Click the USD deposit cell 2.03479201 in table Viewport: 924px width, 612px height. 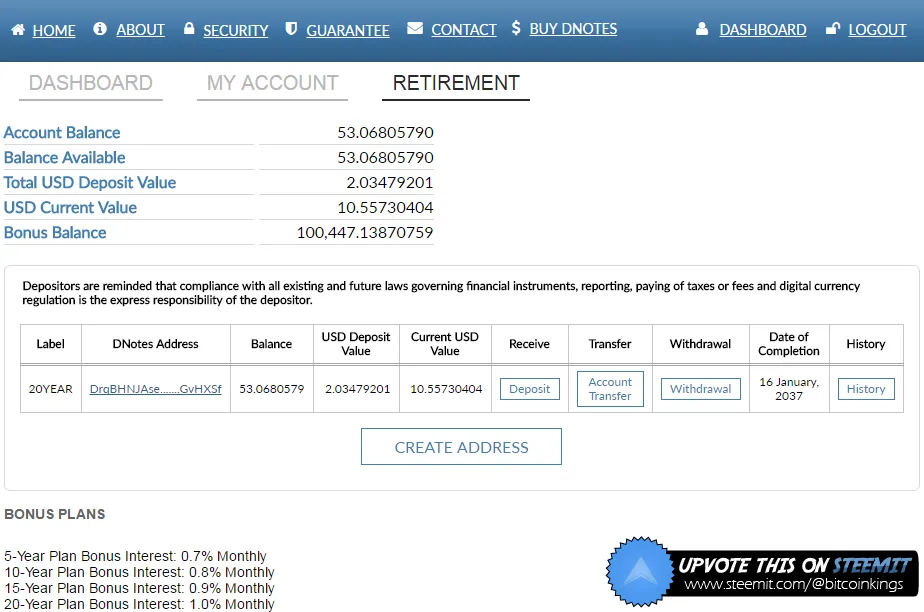tap(357, 389)
